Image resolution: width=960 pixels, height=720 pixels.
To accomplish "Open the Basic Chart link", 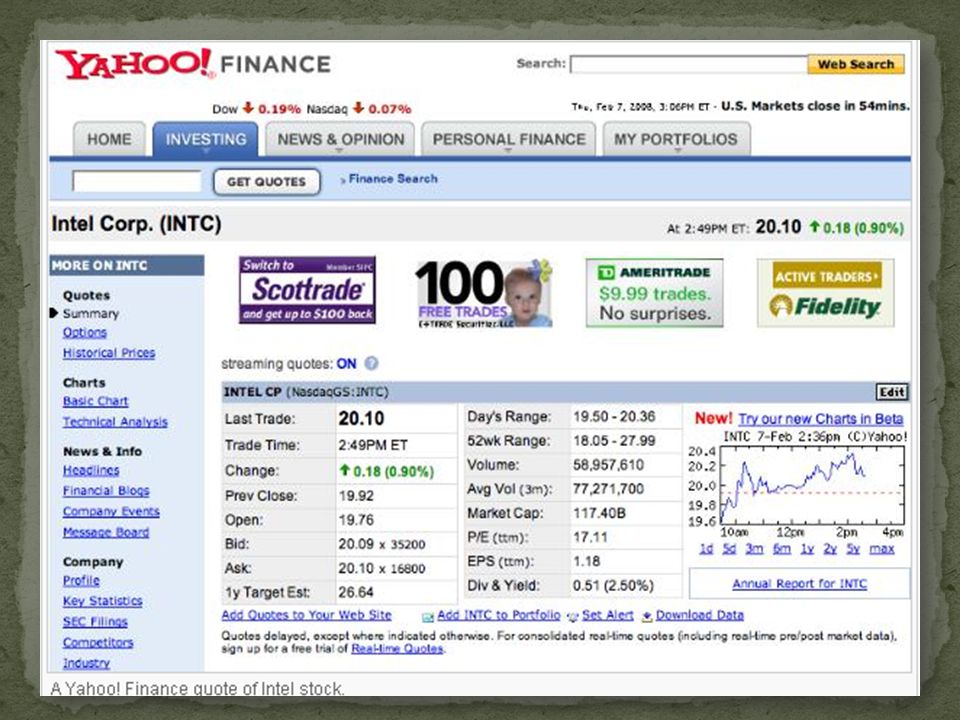I will (x=96, y=401).
